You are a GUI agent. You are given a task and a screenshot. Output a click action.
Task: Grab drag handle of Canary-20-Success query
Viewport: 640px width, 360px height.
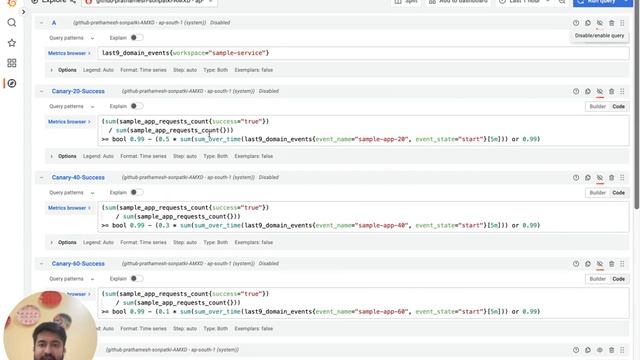622,91
